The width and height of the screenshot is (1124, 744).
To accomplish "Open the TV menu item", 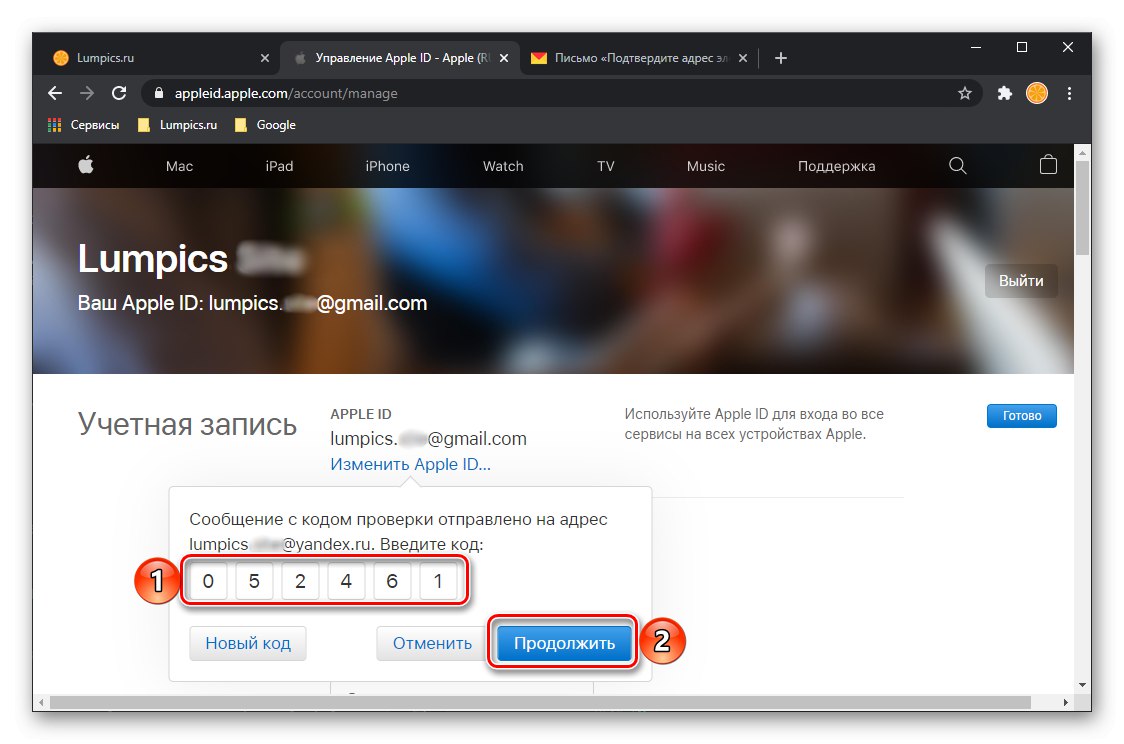I will pos(606,166).
